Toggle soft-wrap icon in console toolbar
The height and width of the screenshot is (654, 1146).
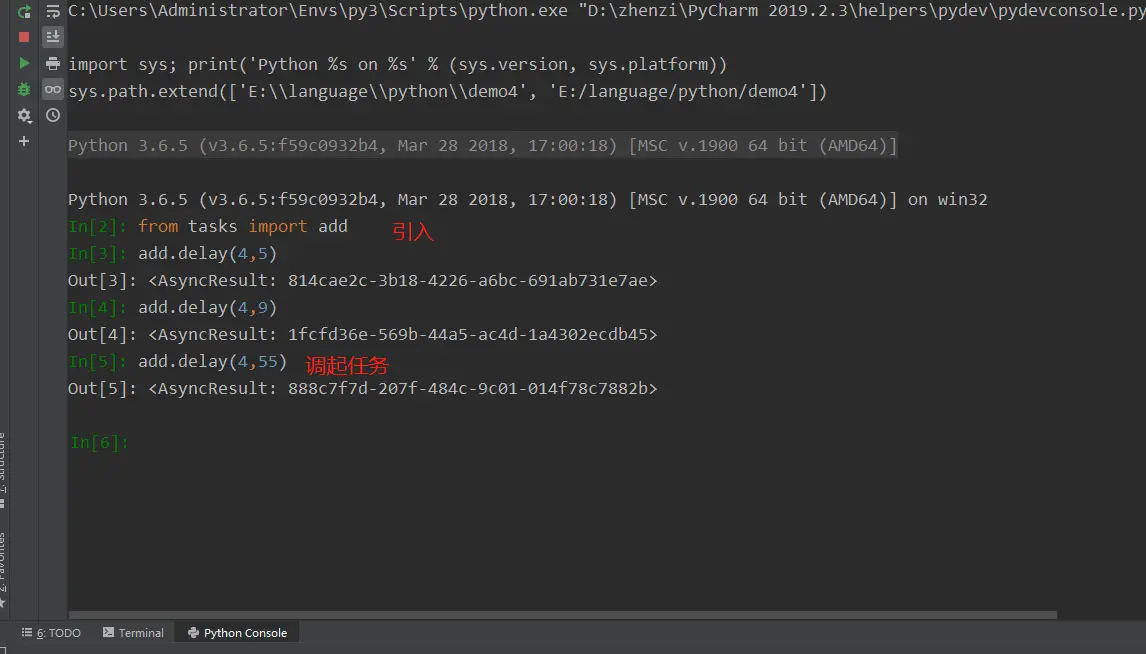point(53,11)
